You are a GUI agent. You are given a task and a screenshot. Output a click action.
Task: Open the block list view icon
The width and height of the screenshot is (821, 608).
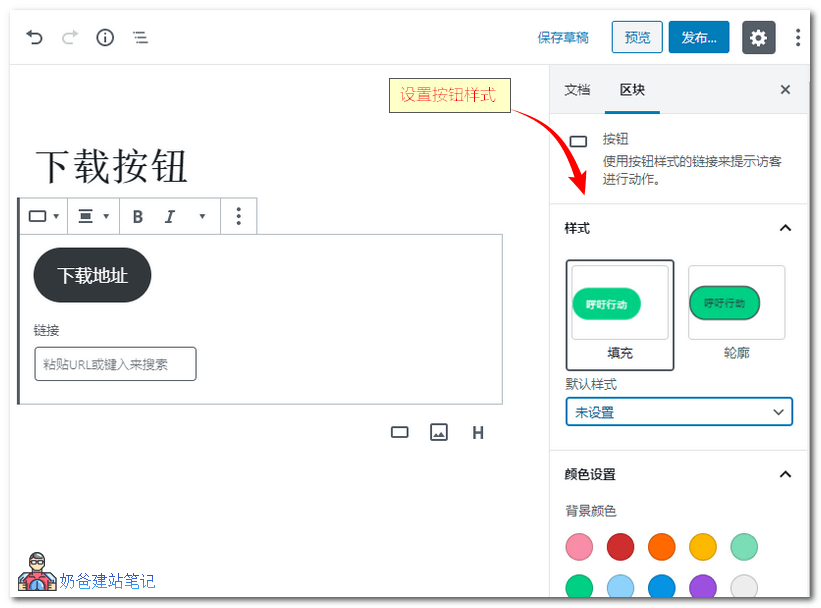pyautogui.click(x=140, y=37)
